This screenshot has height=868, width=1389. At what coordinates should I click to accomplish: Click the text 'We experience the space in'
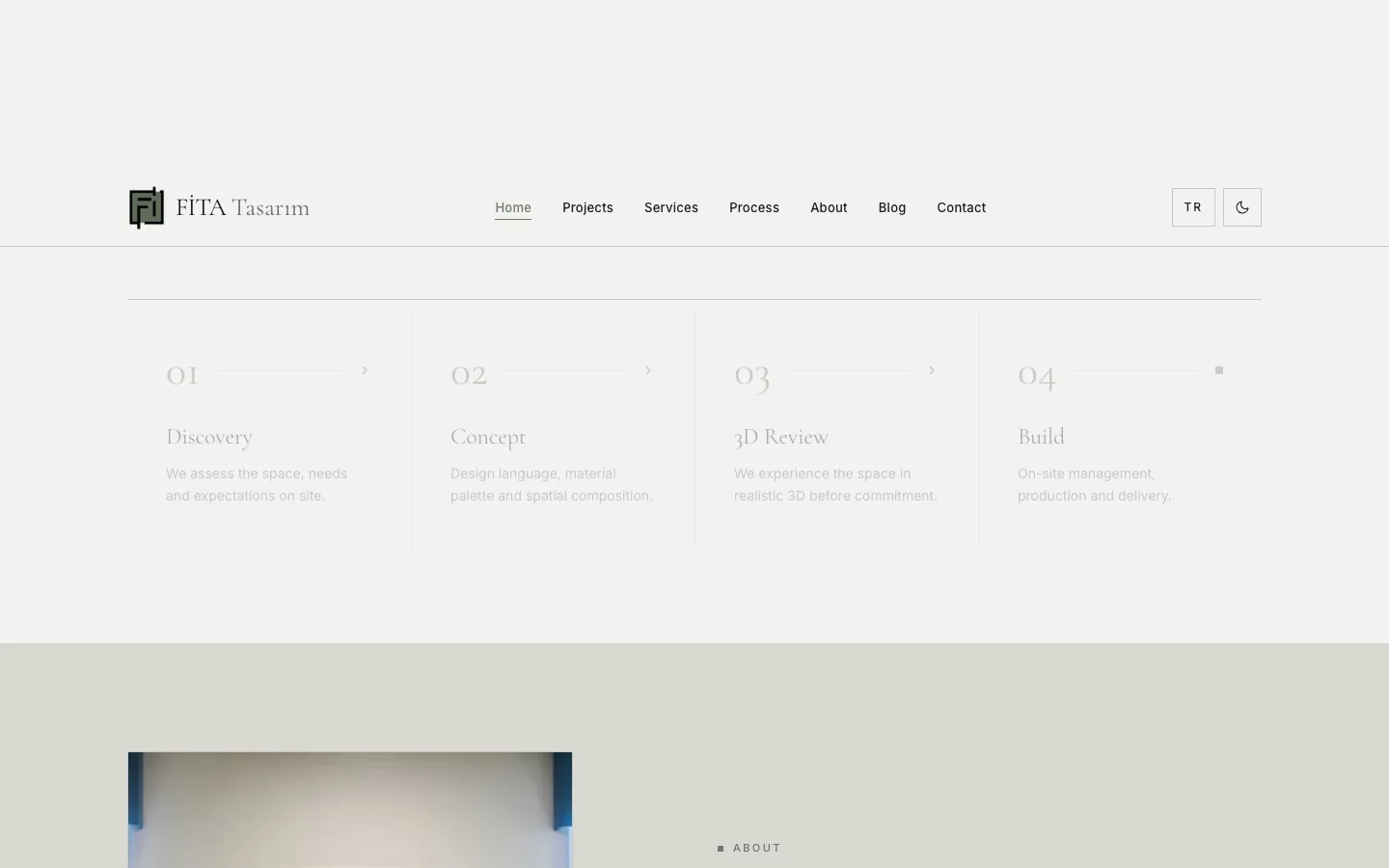[x=823, y=474]
